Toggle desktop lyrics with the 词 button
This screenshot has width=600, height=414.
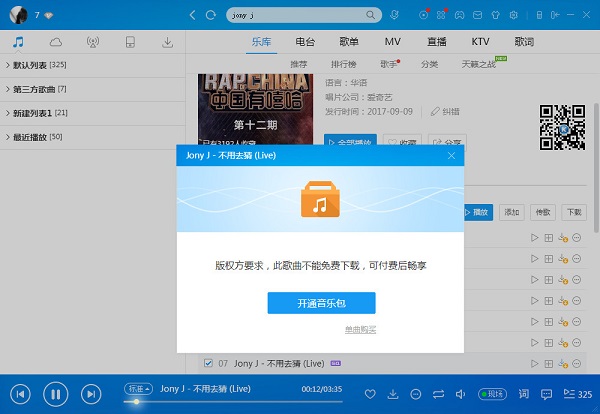524,394
